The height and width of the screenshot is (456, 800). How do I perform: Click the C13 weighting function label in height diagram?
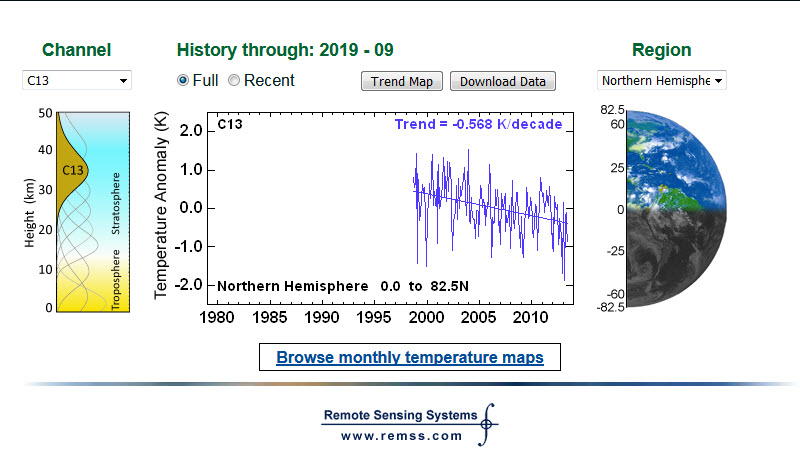(x=72, y=170)
